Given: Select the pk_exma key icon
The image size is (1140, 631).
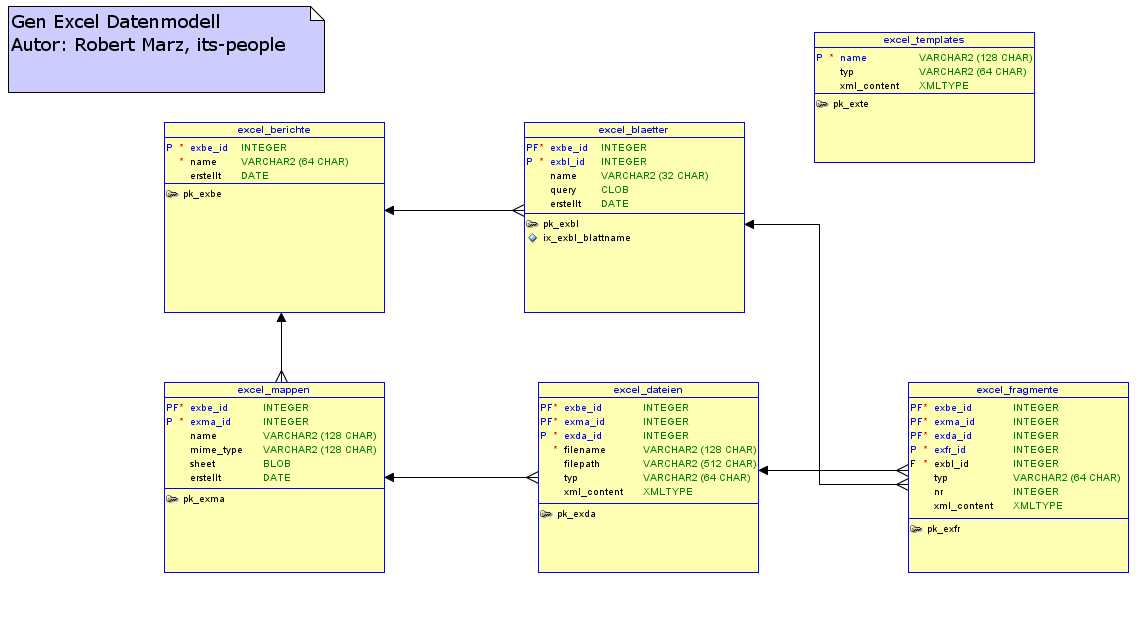Looking at the screenshot, I should [x=172, y=498].
